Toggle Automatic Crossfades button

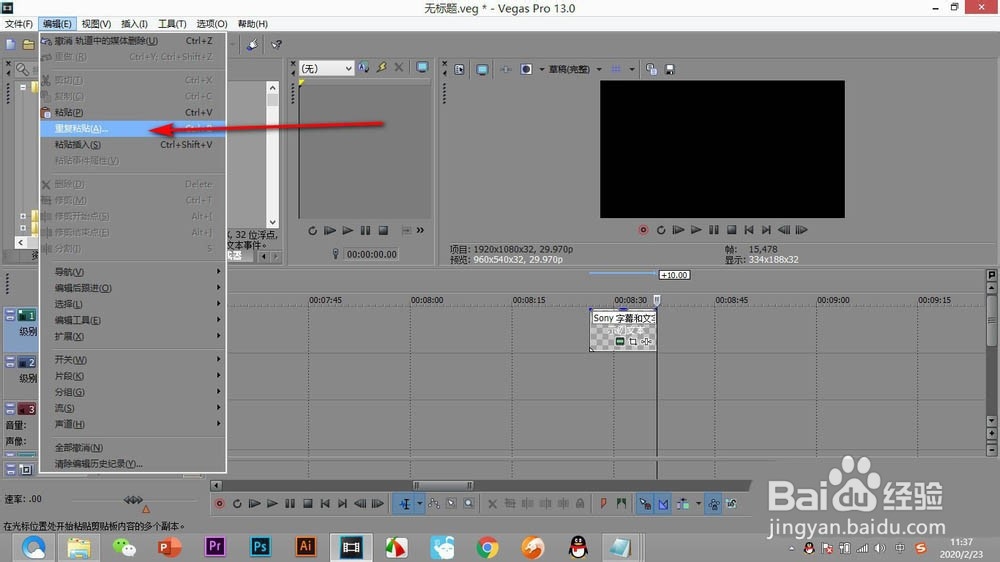click(663, 504)
